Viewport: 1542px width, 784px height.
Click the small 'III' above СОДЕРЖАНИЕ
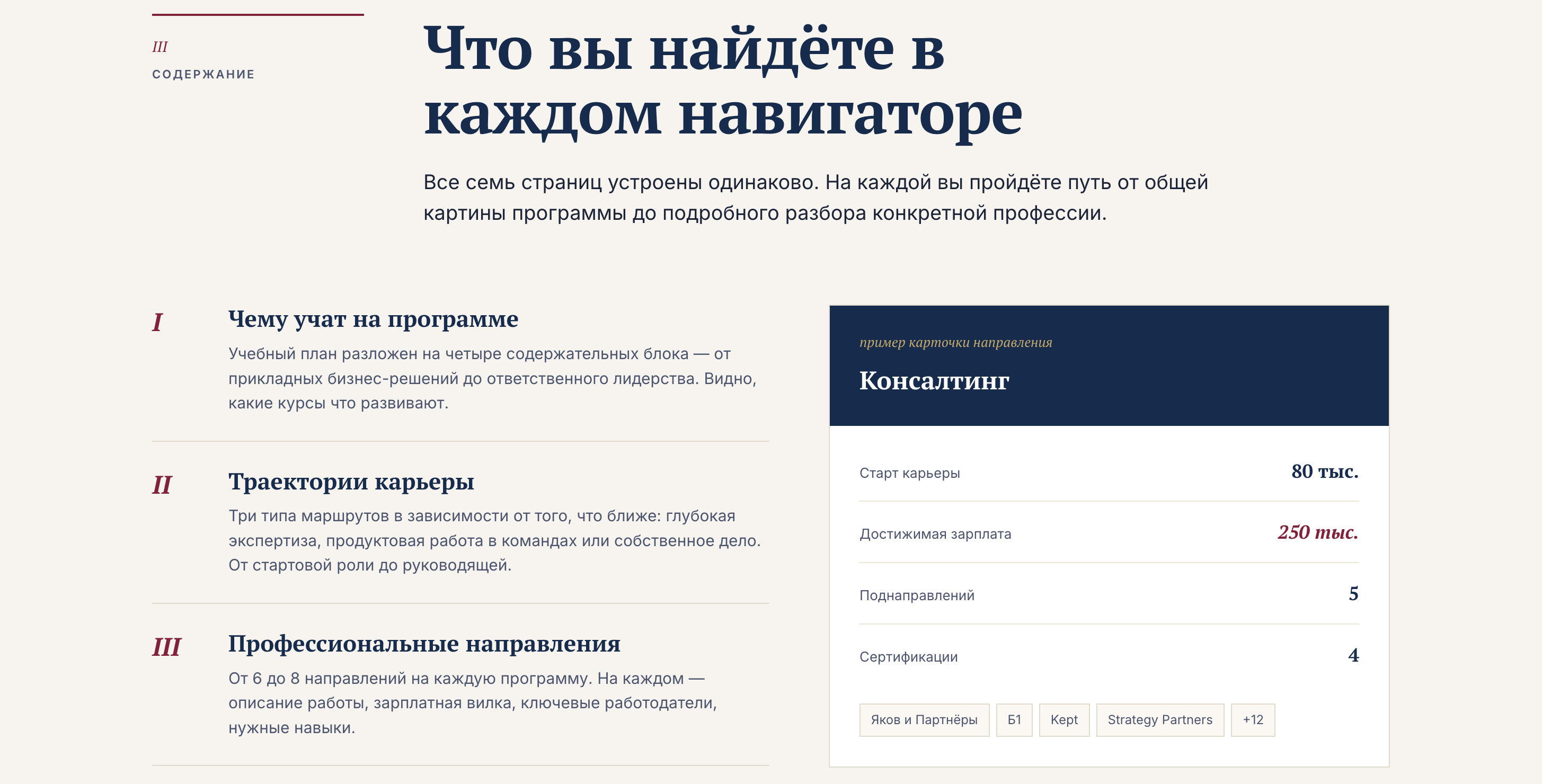[160, 47]
